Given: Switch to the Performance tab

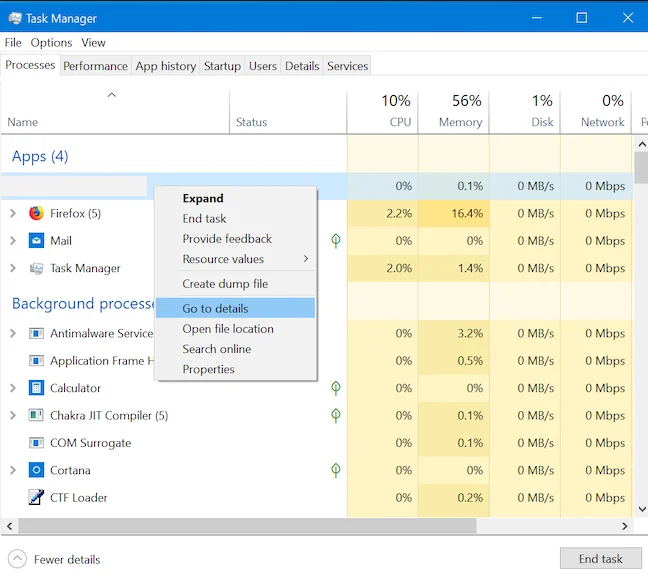Looking at the screenshot, I should coord(95,66).
